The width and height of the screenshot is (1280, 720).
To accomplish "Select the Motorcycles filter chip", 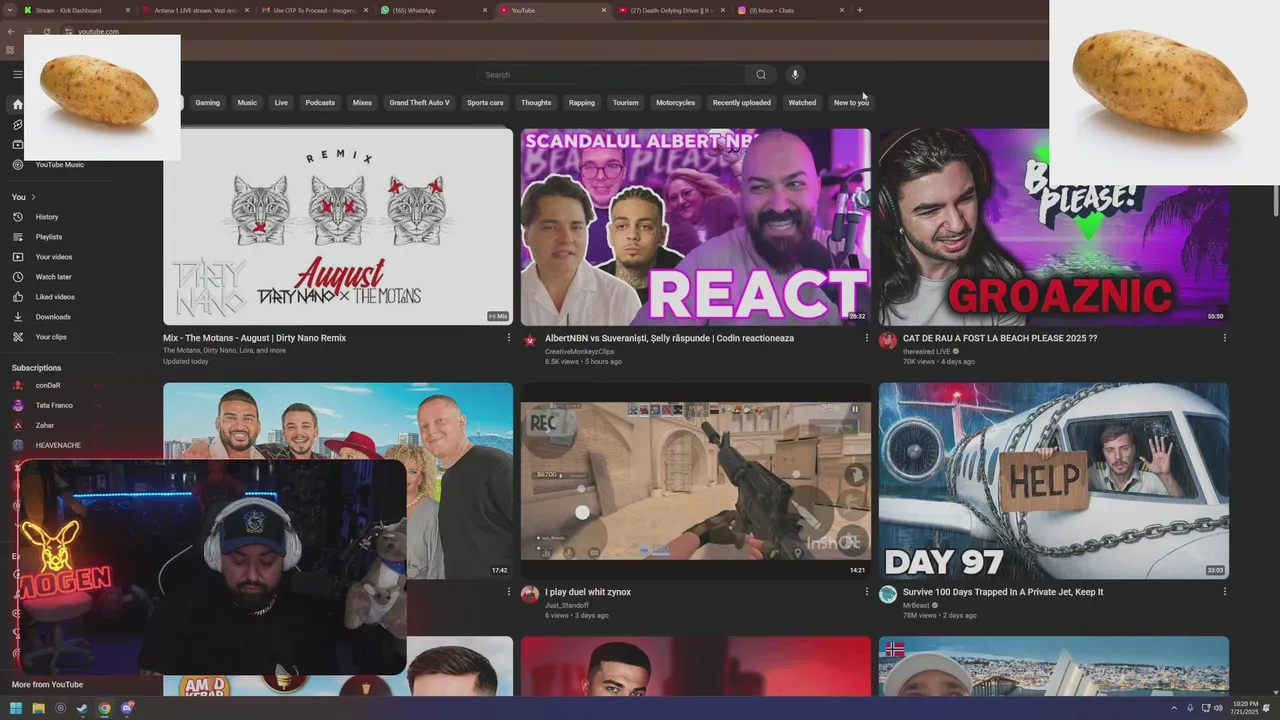I will pos(675,103).
